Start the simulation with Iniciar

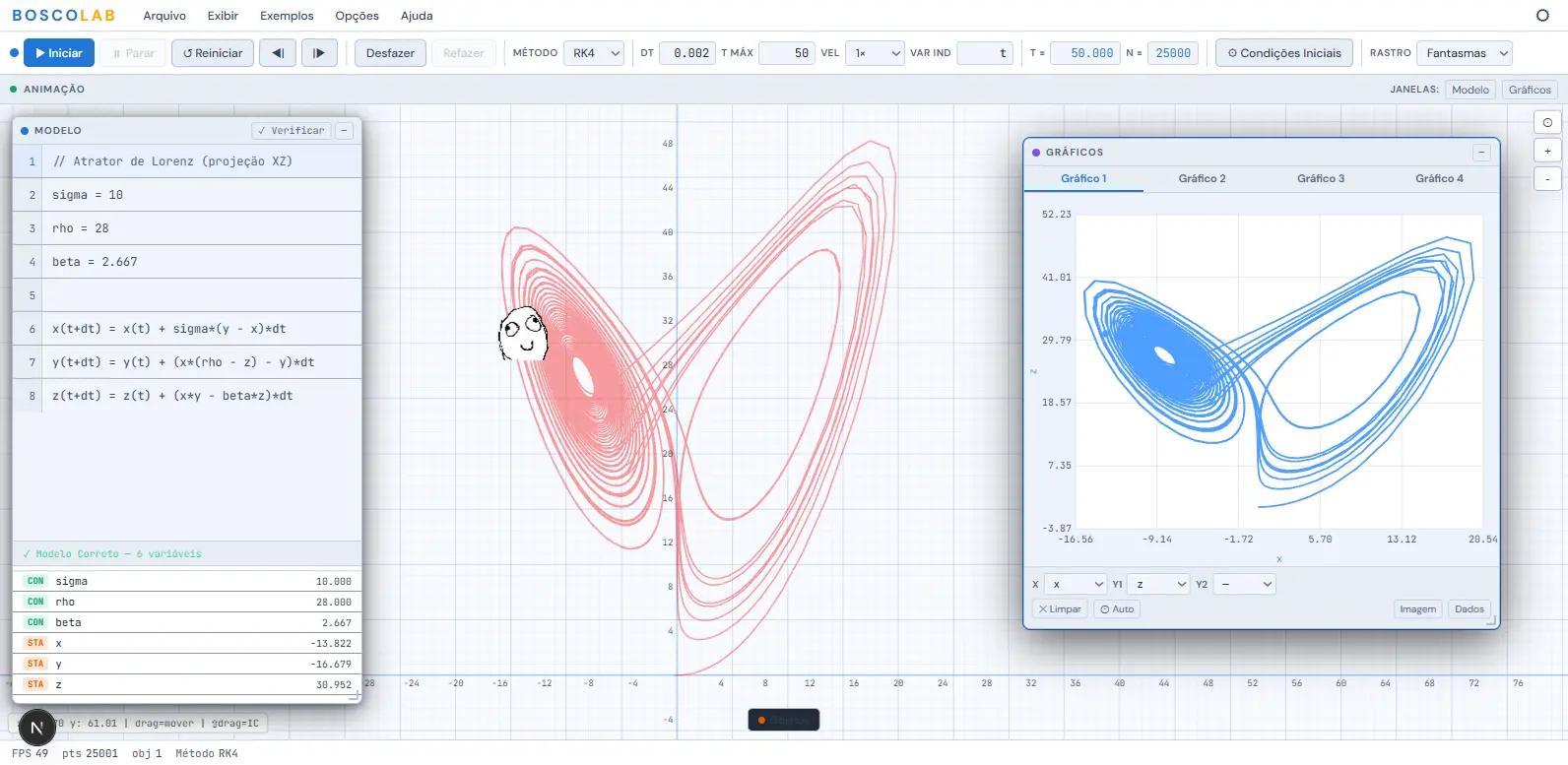click(59, 53)
